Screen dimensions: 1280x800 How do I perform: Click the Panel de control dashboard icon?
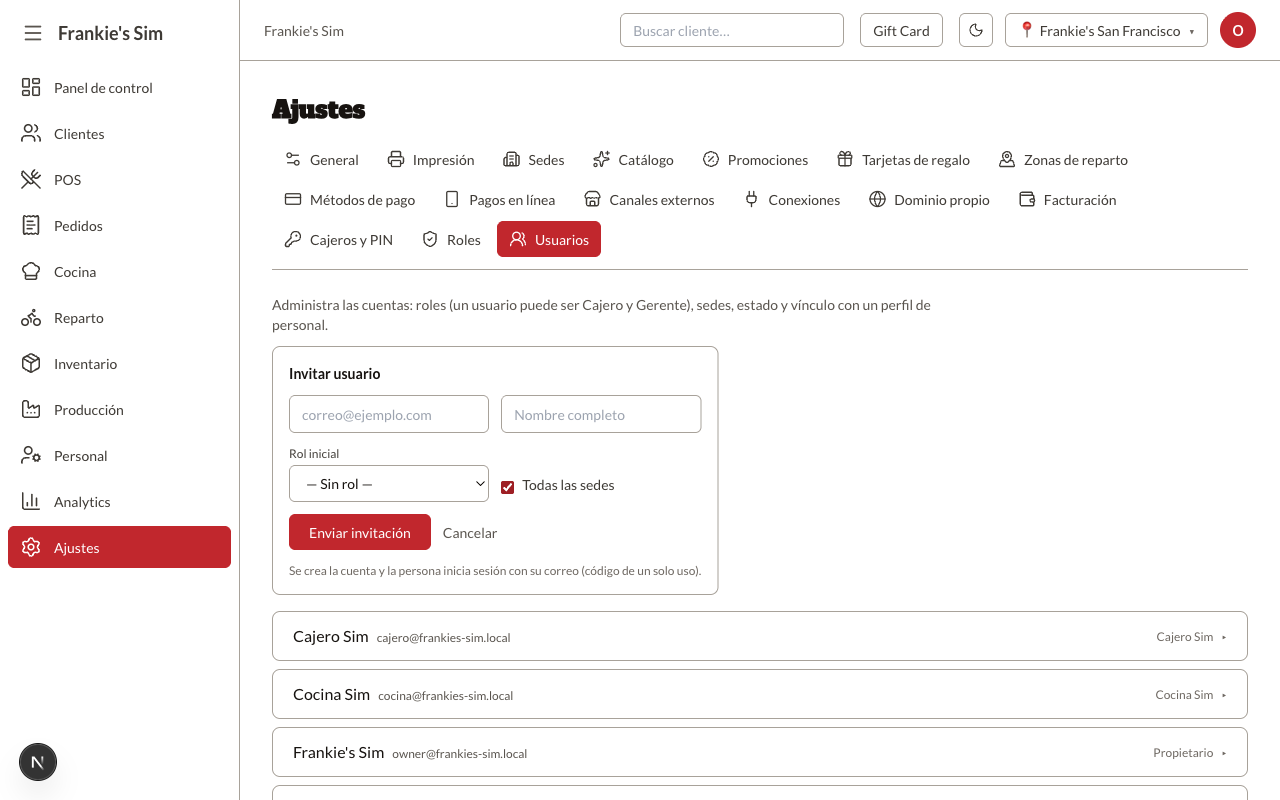31,87
